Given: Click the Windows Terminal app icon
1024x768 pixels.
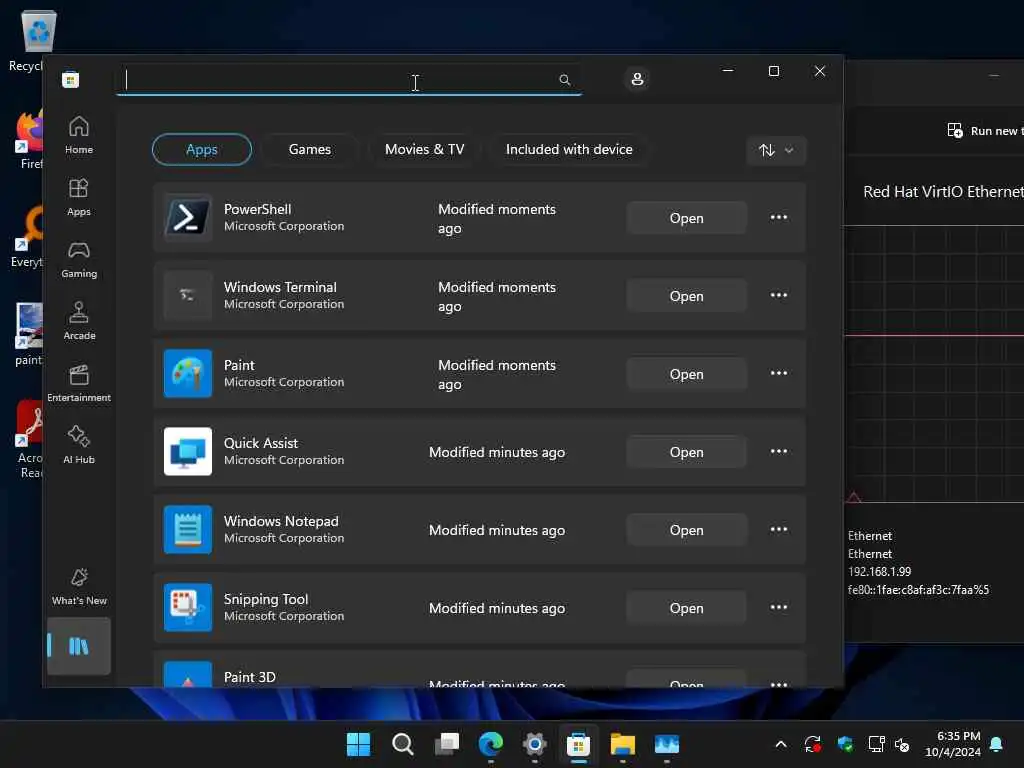Looking at the screenshot, I should [188, 295].
